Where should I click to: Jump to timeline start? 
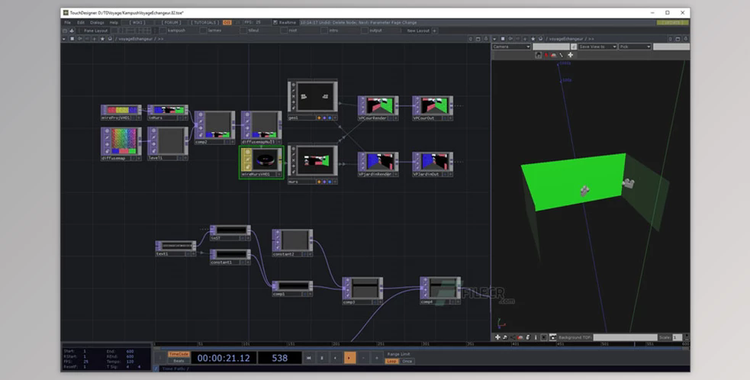click(x=309, y=358)
